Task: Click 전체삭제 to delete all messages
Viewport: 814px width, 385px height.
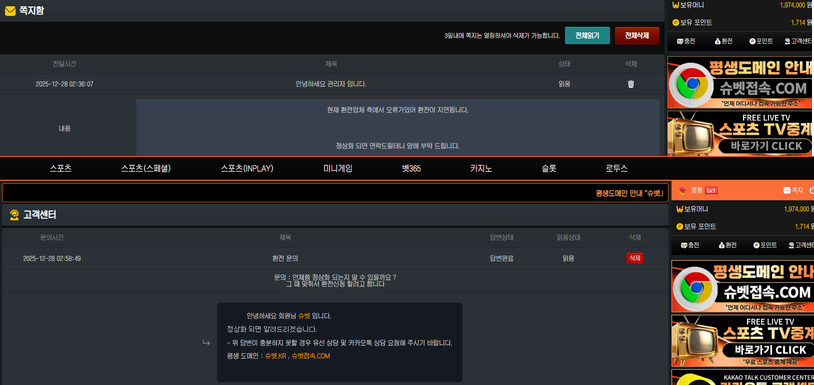Action: point(637,36)
